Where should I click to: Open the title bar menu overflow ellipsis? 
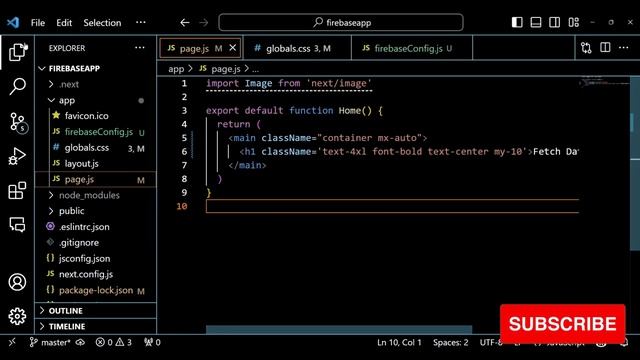click(x=141, y=22)
